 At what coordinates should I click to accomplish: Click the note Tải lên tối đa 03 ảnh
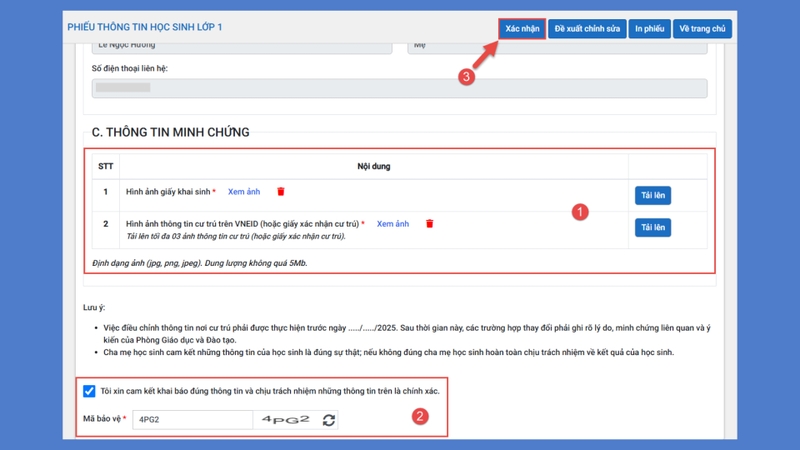(x=236, y=236)
